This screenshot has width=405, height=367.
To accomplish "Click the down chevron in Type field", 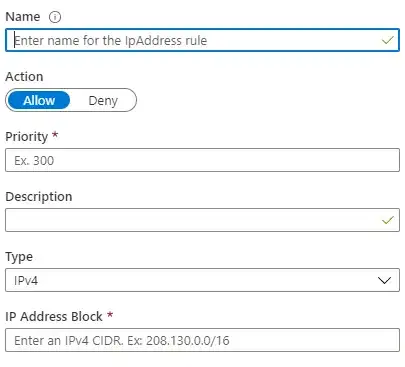I will pyautogui.click(x=384, y=280).
